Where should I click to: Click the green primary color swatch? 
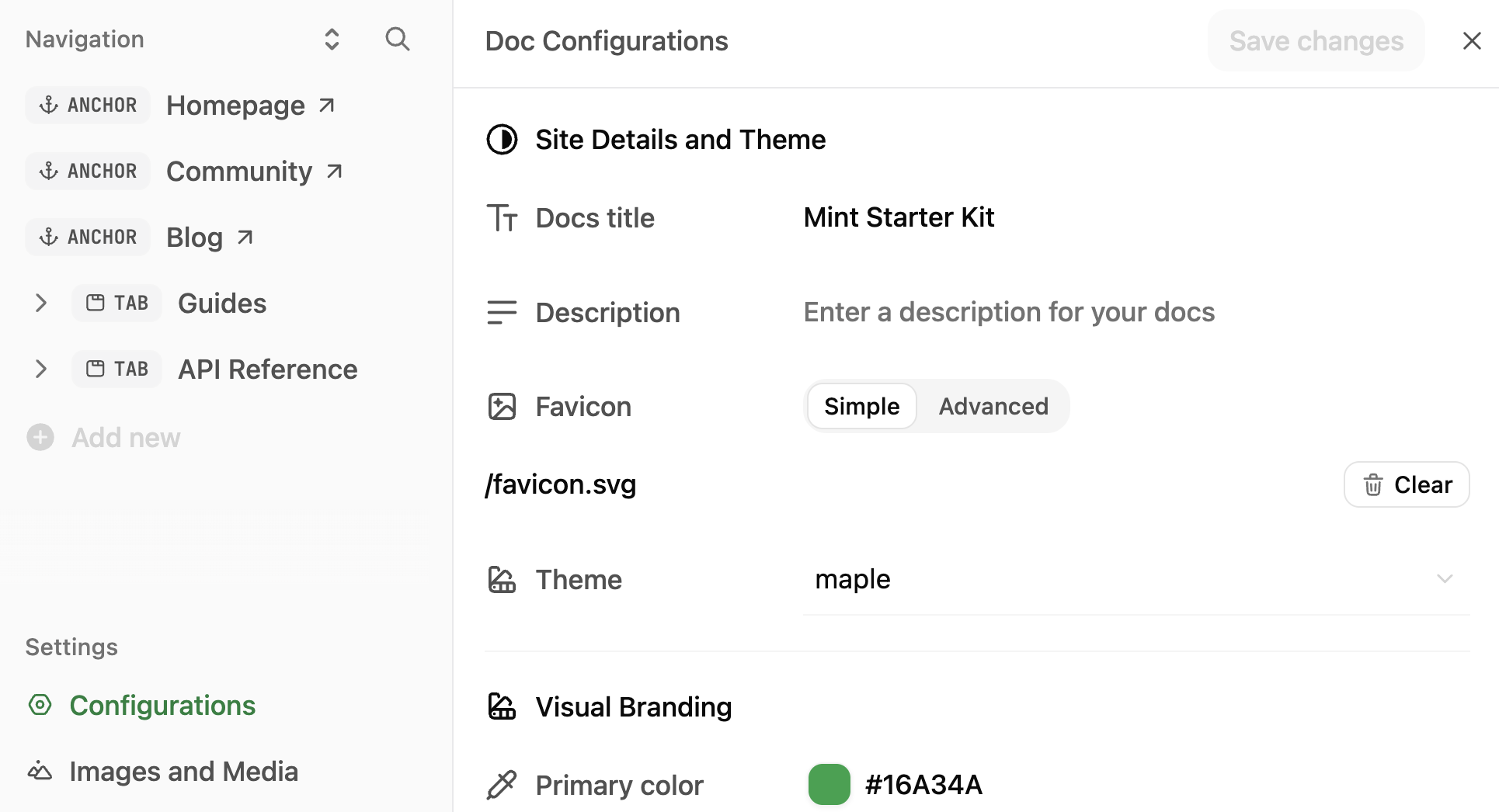click(x=829, y=785)
